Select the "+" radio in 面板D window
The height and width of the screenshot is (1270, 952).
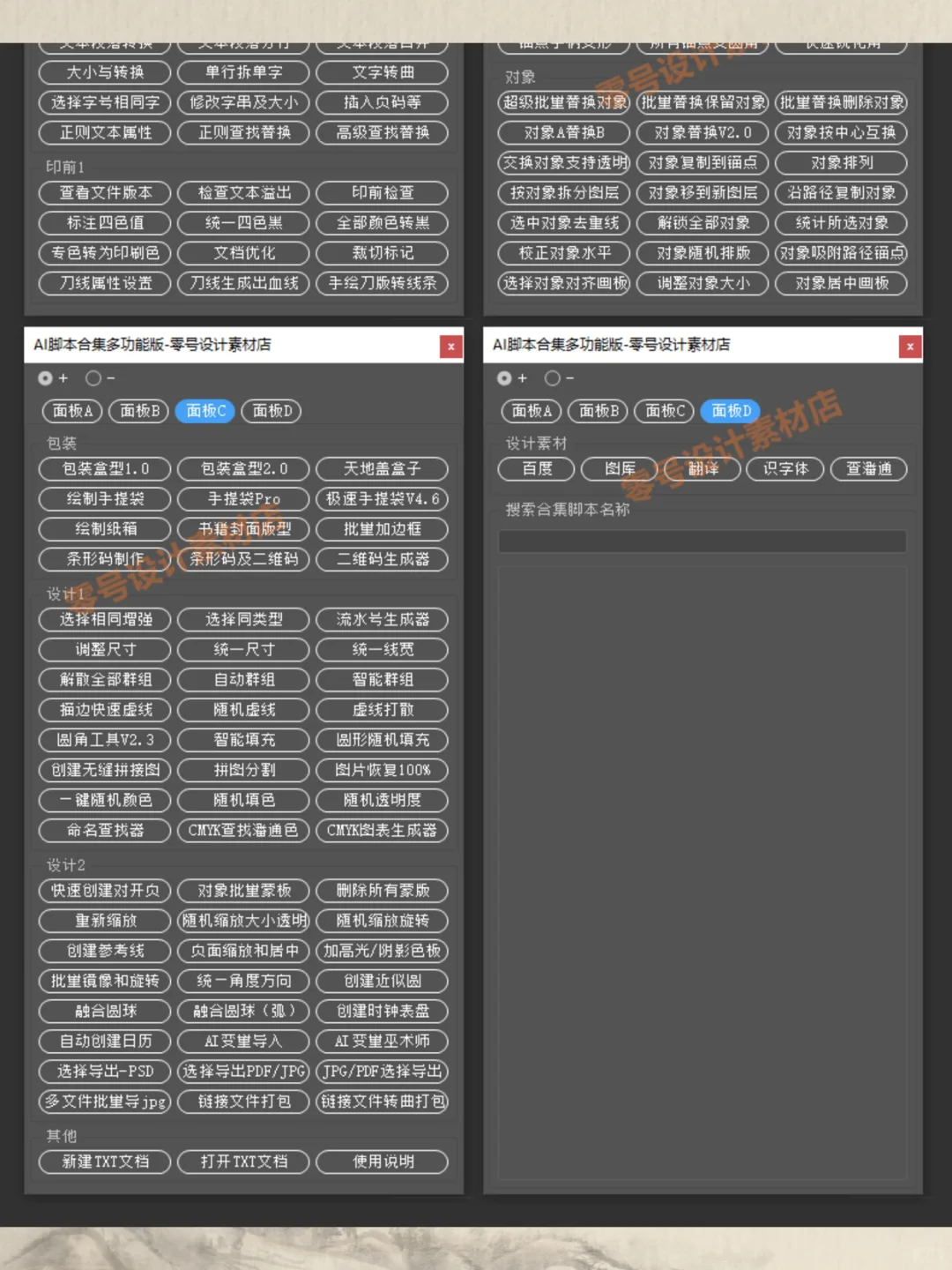click(x=504, y=378)
